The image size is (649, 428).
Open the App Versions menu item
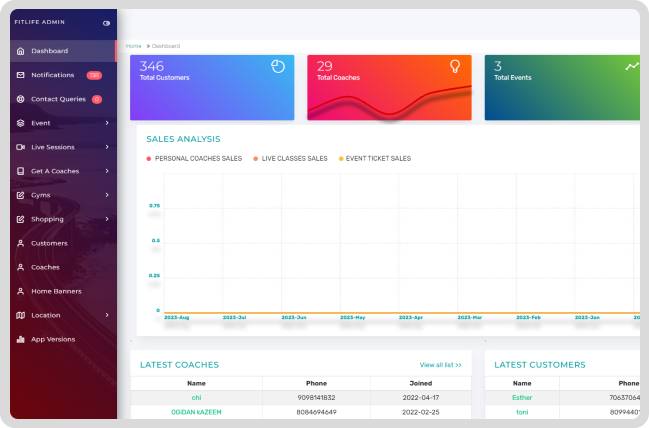pos(63,339)
